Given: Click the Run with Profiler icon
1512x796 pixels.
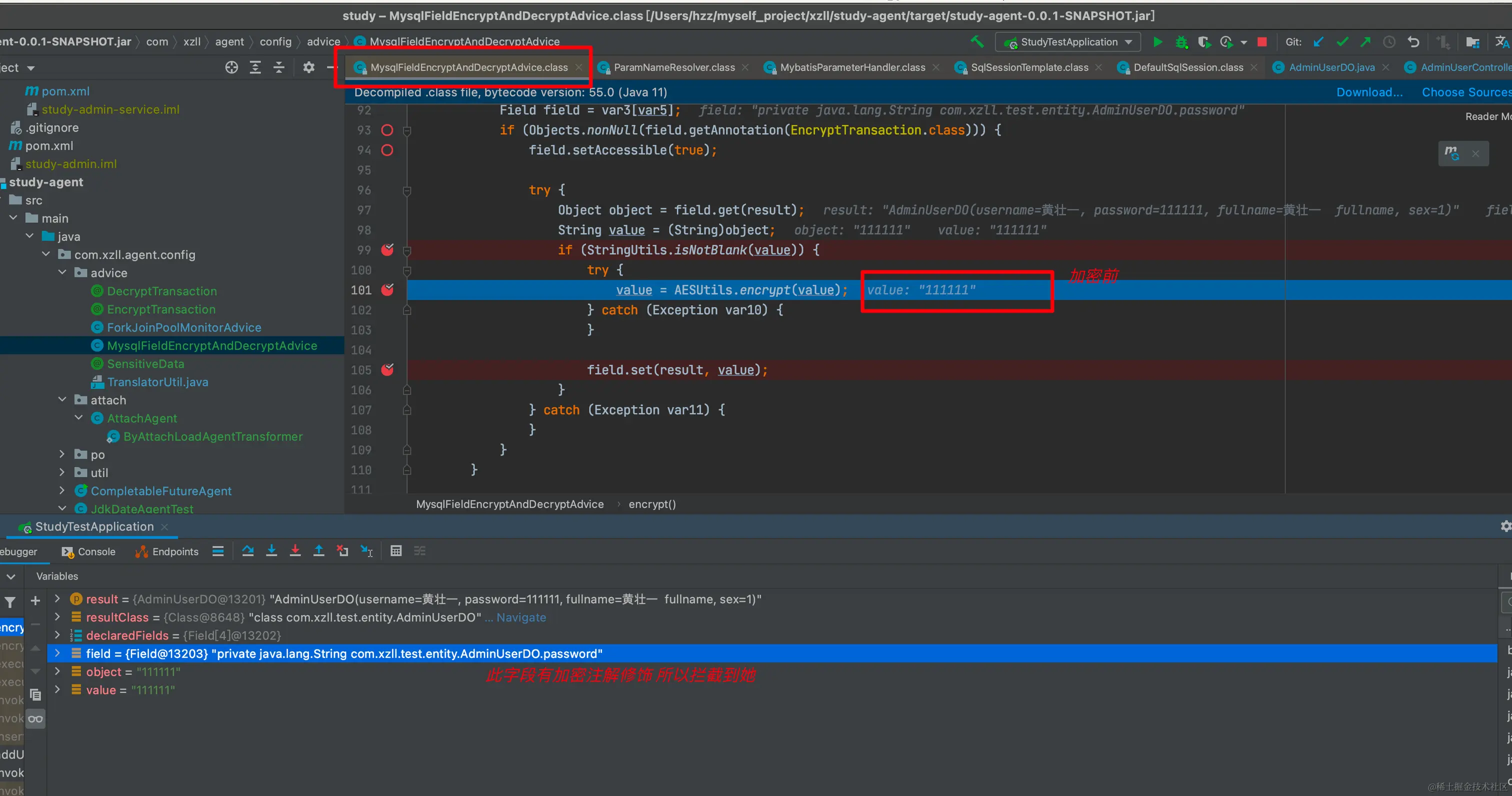Looking at the screenshot, I should [x=1226, y=41].
